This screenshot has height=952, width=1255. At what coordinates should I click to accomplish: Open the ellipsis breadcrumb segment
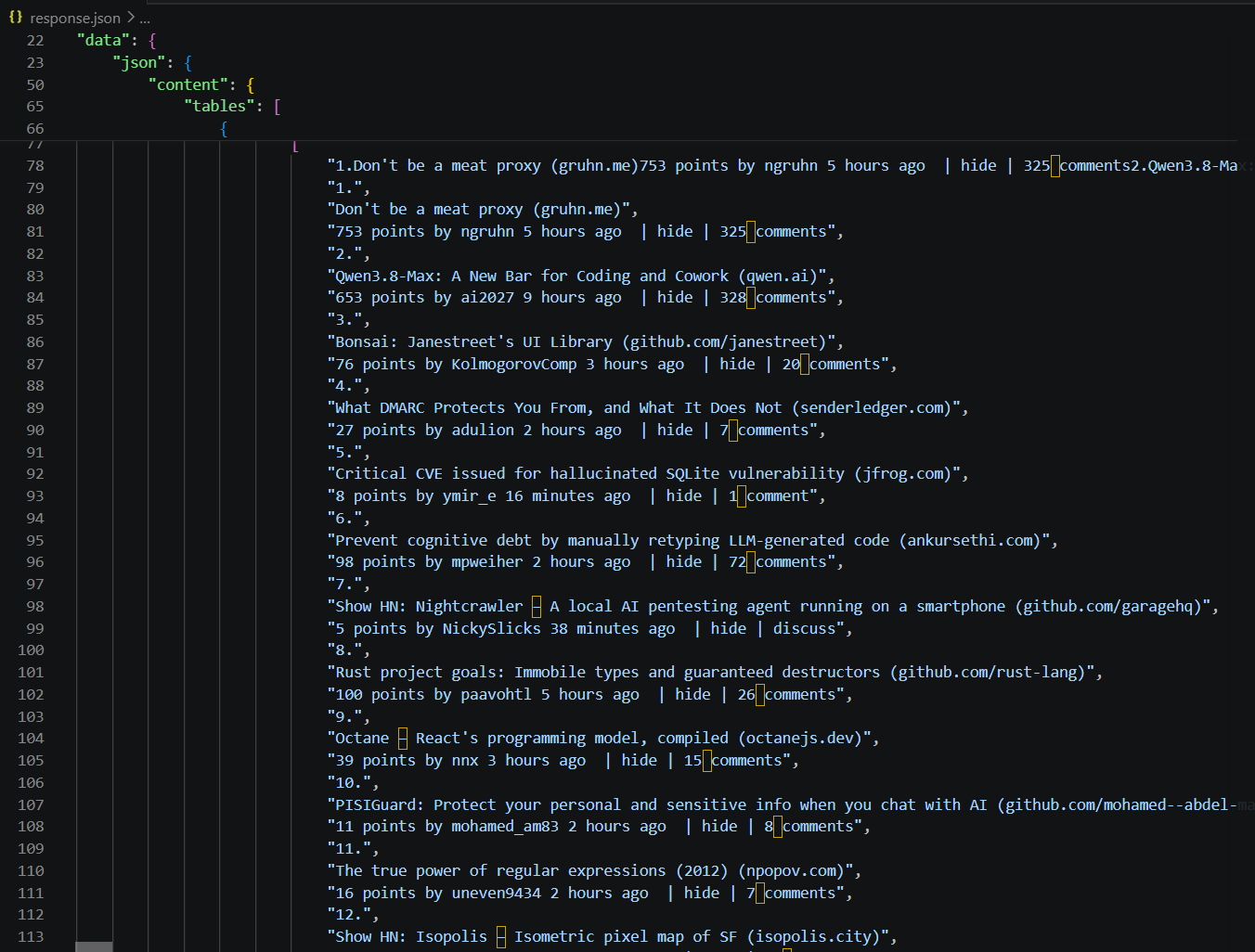pos(145,19)
